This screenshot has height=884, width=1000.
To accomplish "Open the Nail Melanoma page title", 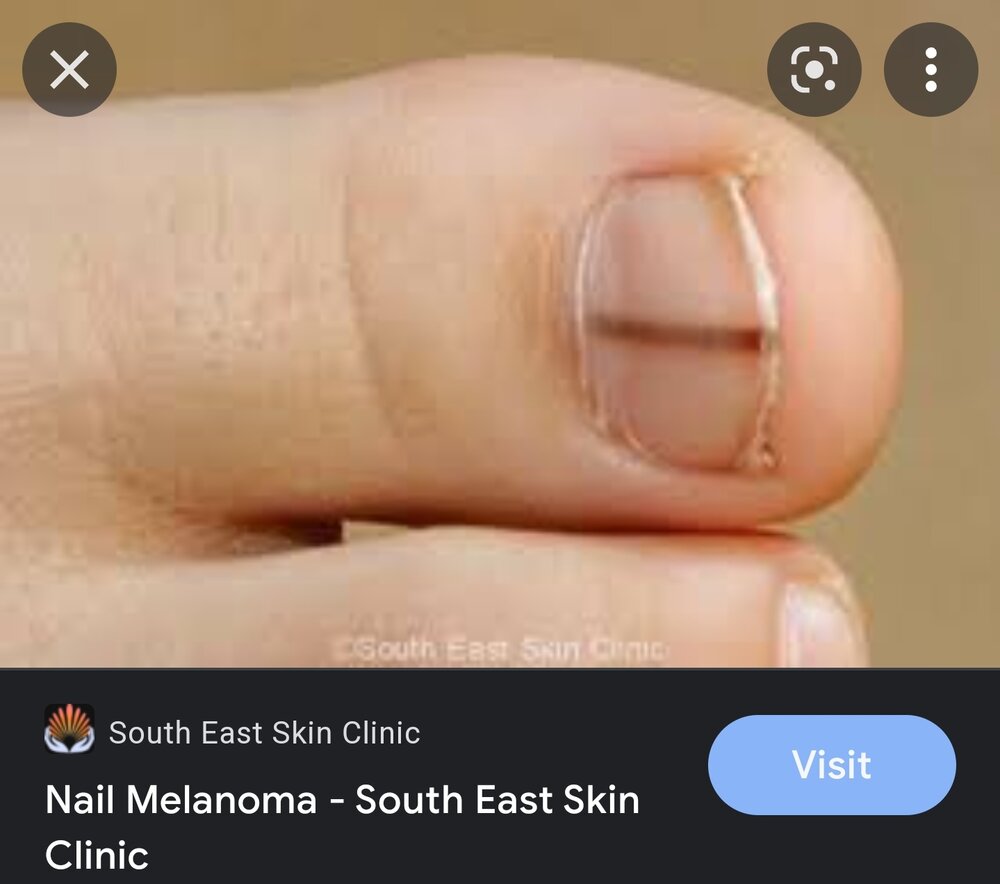I will tap(342, 827).
